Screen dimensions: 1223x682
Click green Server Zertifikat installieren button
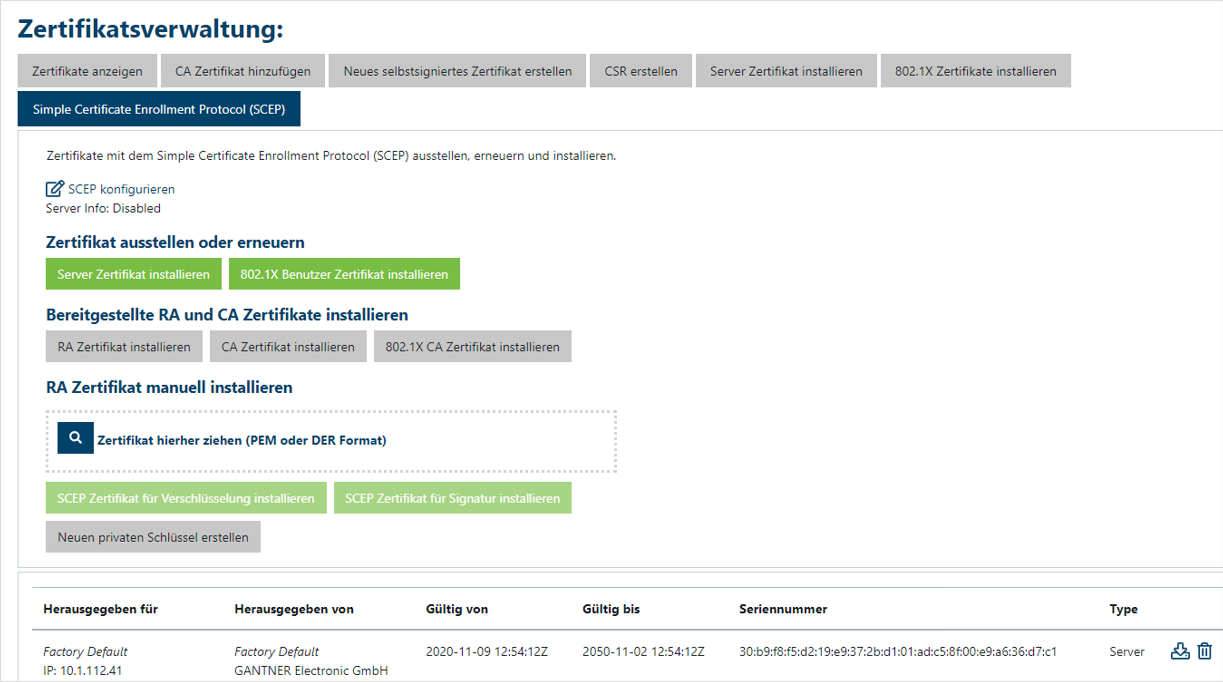click(x=134, y=274)
